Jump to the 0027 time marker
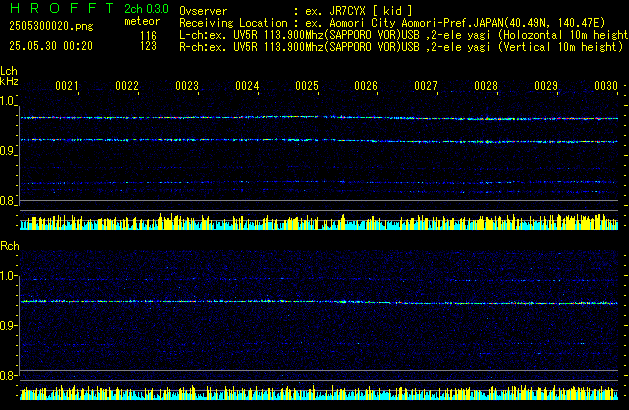The image size is (629, 410). [426, 86]
